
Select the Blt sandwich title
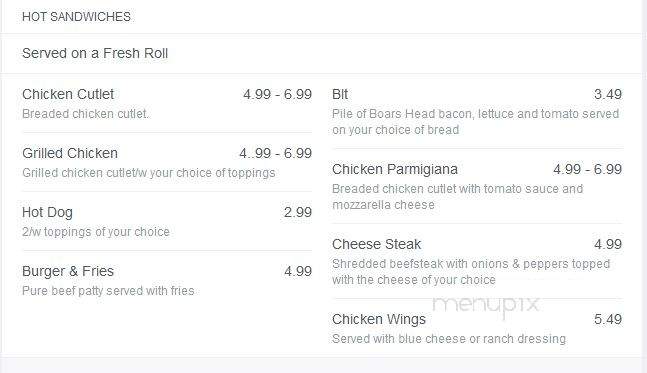[340, 94]
